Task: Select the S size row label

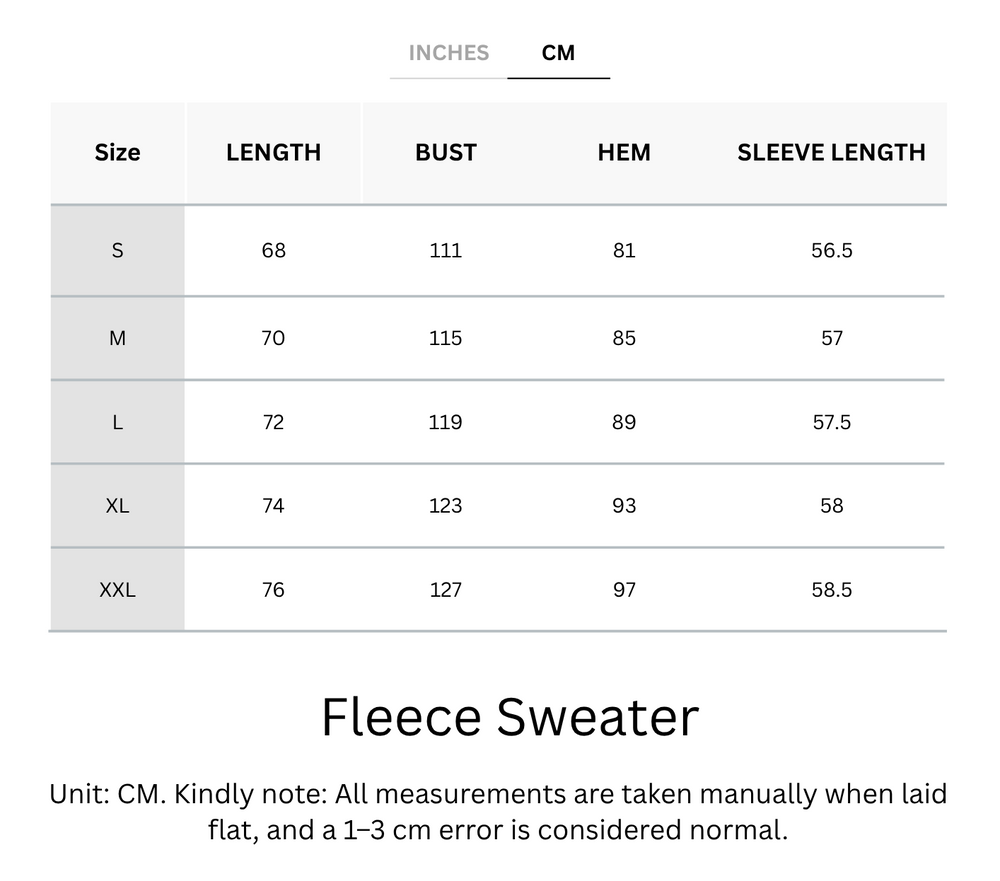Action: pyautogui.click(x=117, y=250)
